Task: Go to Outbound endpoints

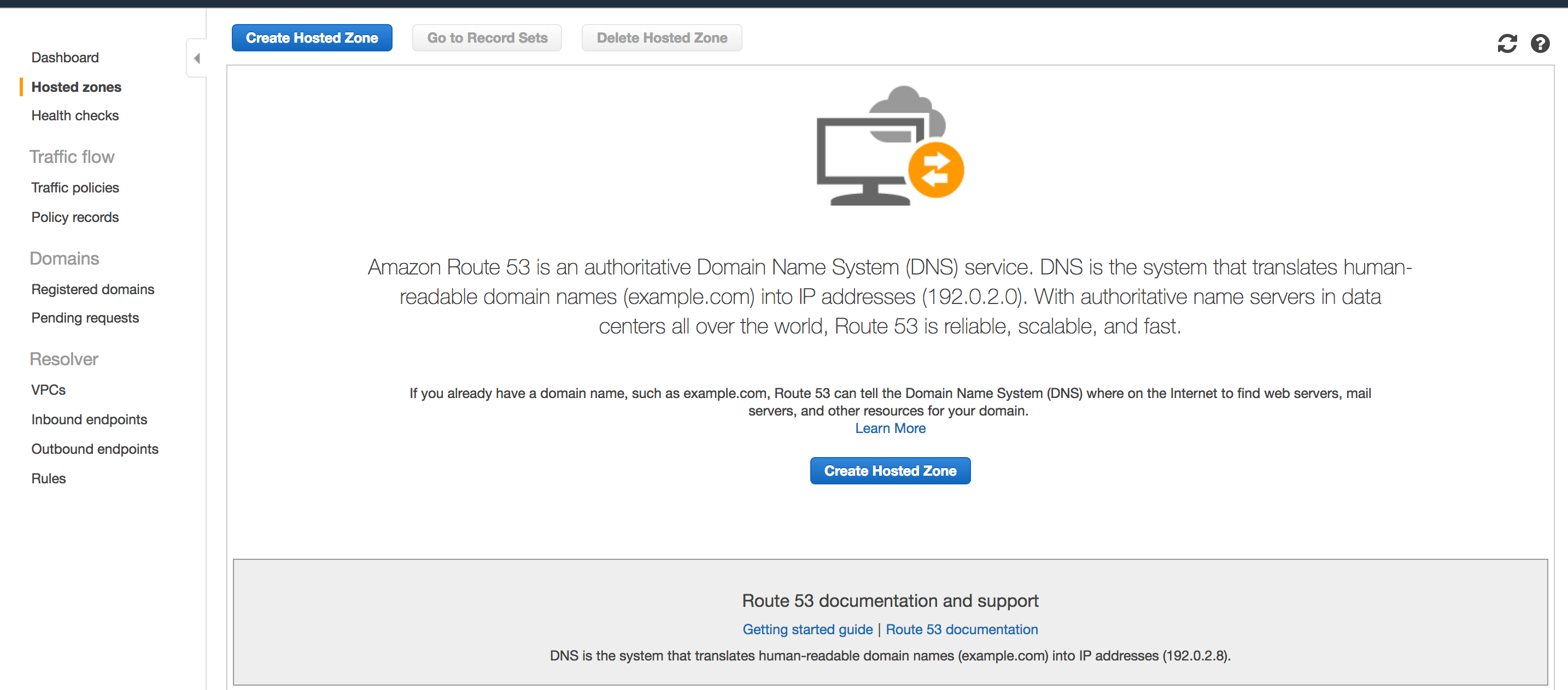Action: point(95,449)
